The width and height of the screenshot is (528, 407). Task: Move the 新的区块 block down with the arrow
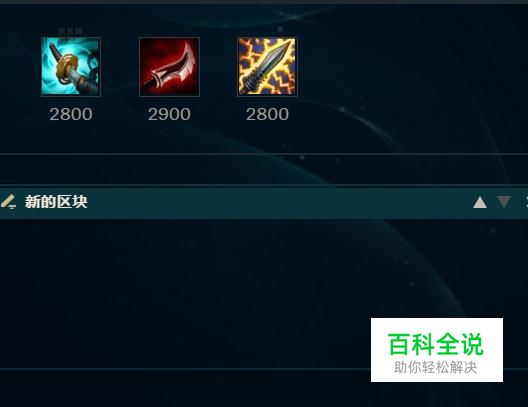point(504,202)
